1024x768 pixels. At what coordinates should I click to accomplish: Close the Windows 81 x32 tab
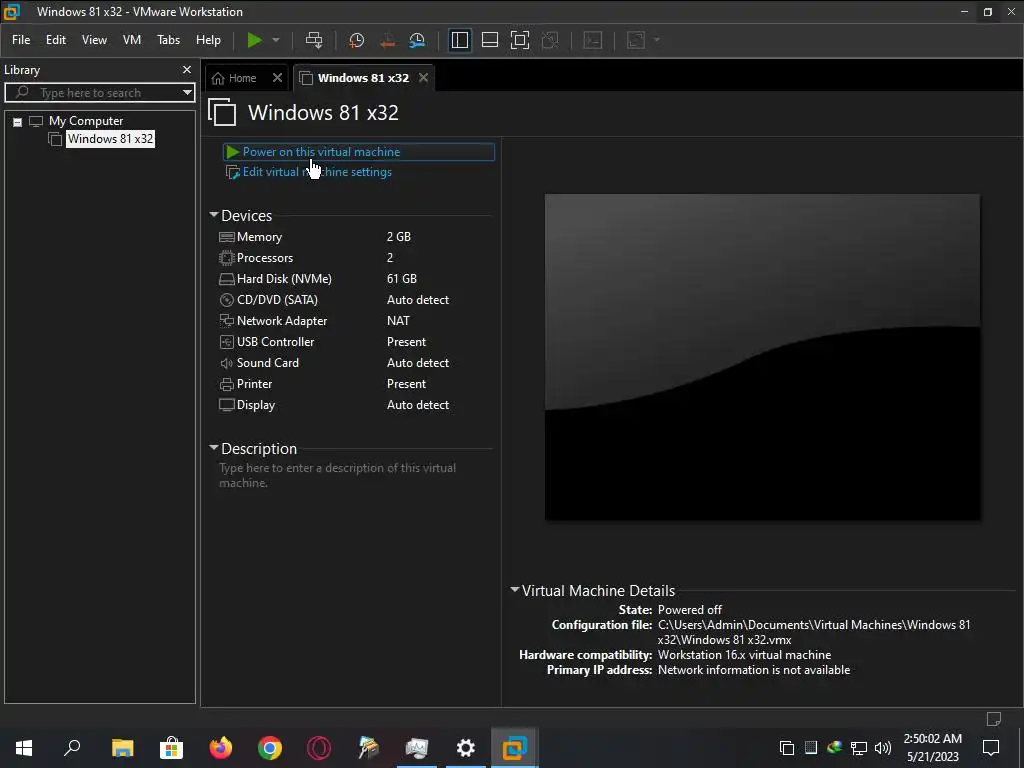[424, 78]
